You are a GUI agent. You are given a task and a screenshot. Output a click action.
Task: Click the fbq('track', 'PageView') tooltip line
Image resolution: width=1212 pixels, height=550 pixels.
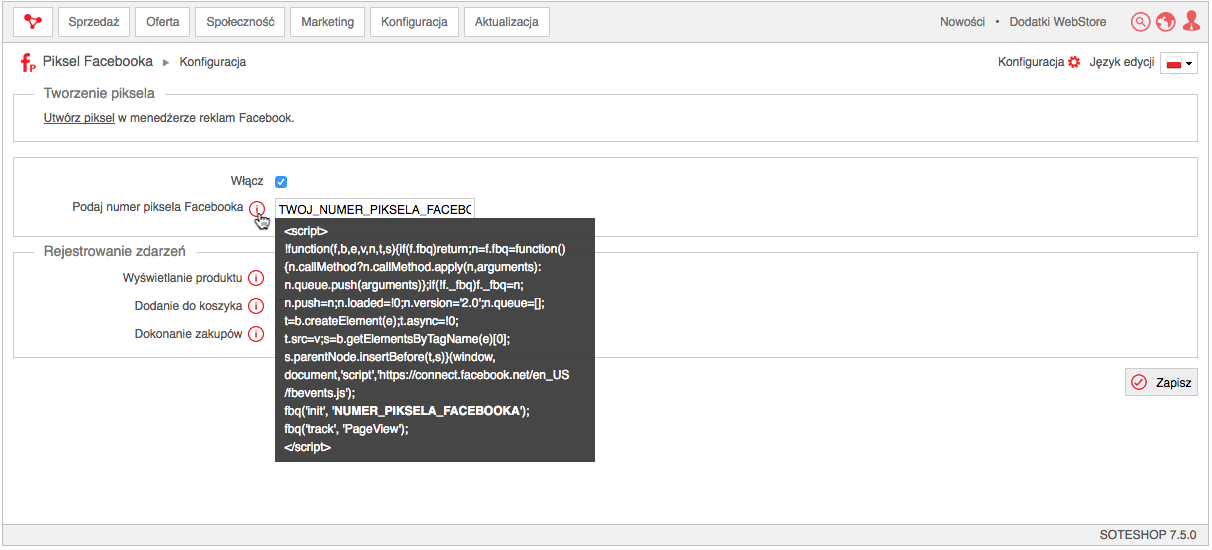pos(347,429)
